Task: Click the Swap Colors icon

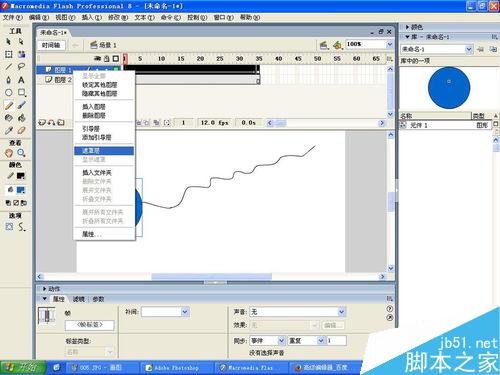Action: (24, 203)
